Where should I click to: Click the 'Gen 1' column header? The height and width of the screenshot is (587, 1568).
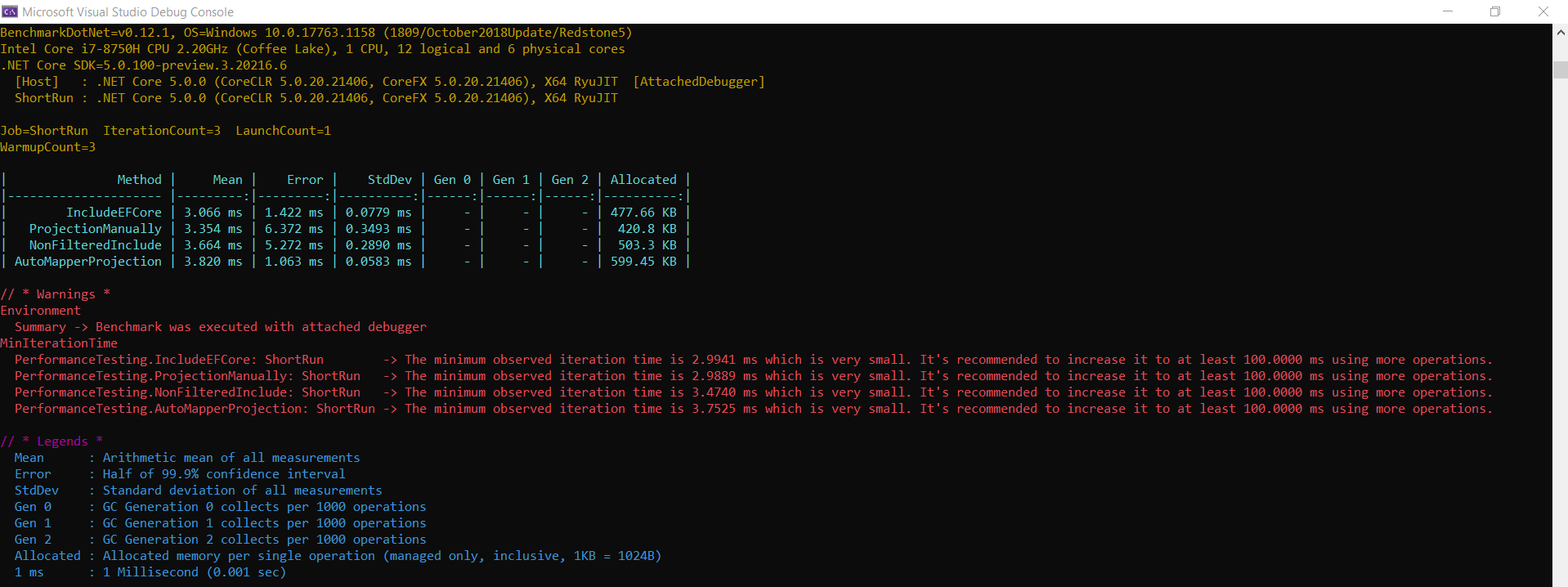pyautogui.click(x=511, y=180)
